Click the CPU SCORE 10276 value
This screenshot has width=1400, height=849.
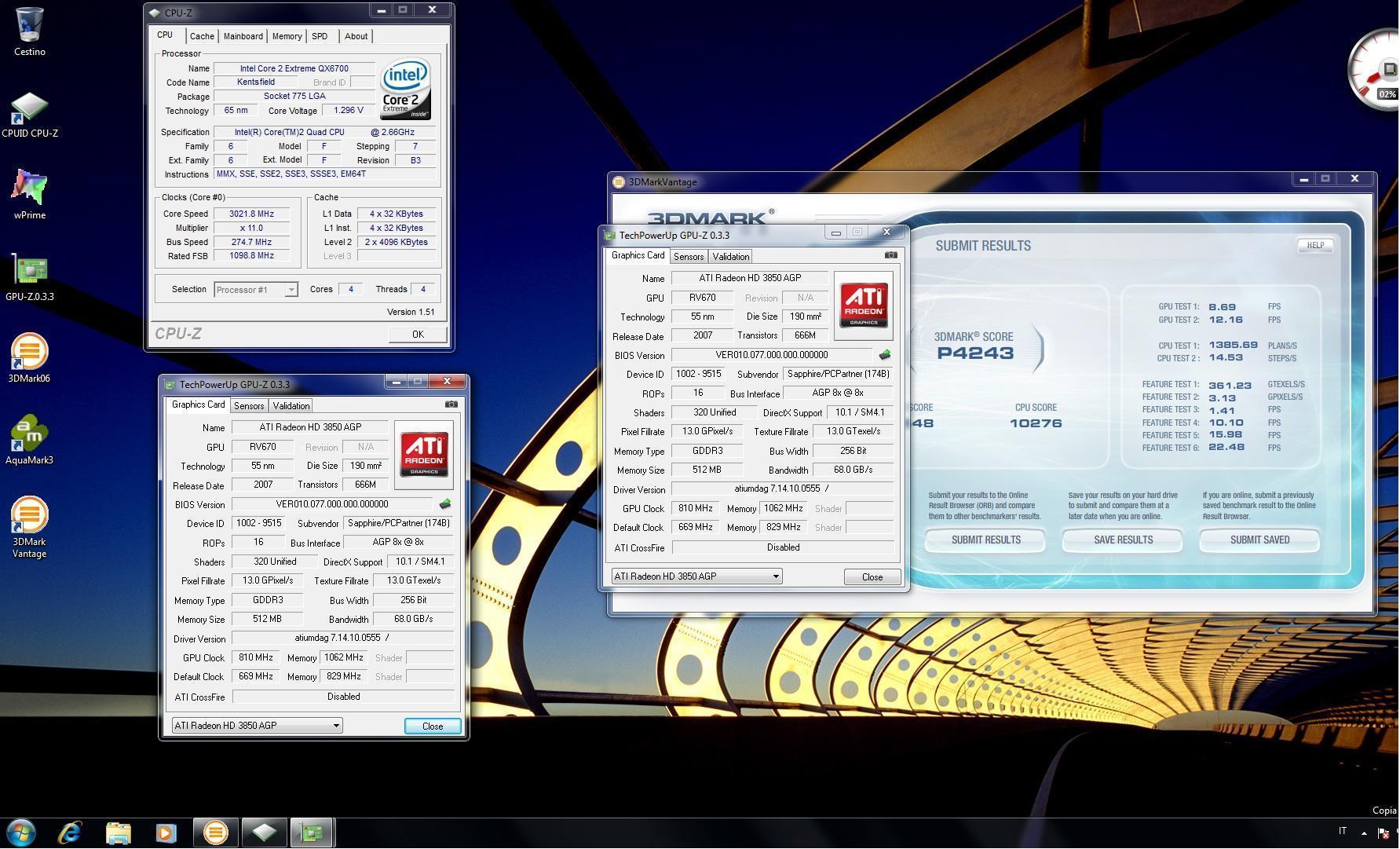click(1036, 423)
